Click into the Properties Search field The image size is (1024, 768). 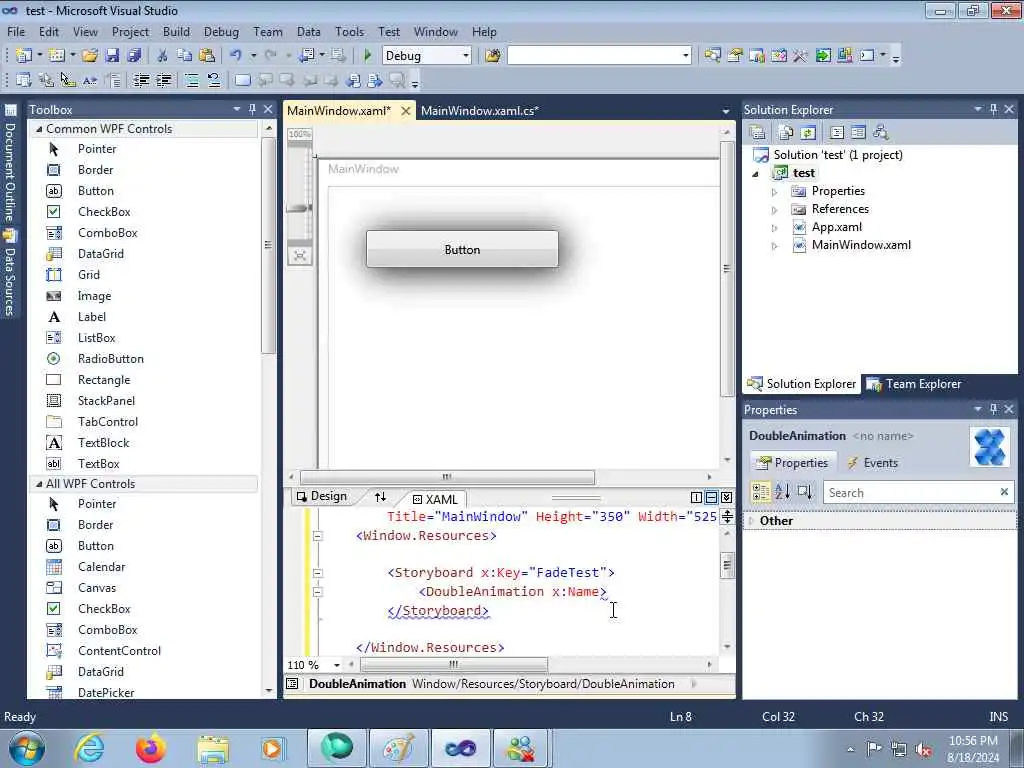click(910, 492)
